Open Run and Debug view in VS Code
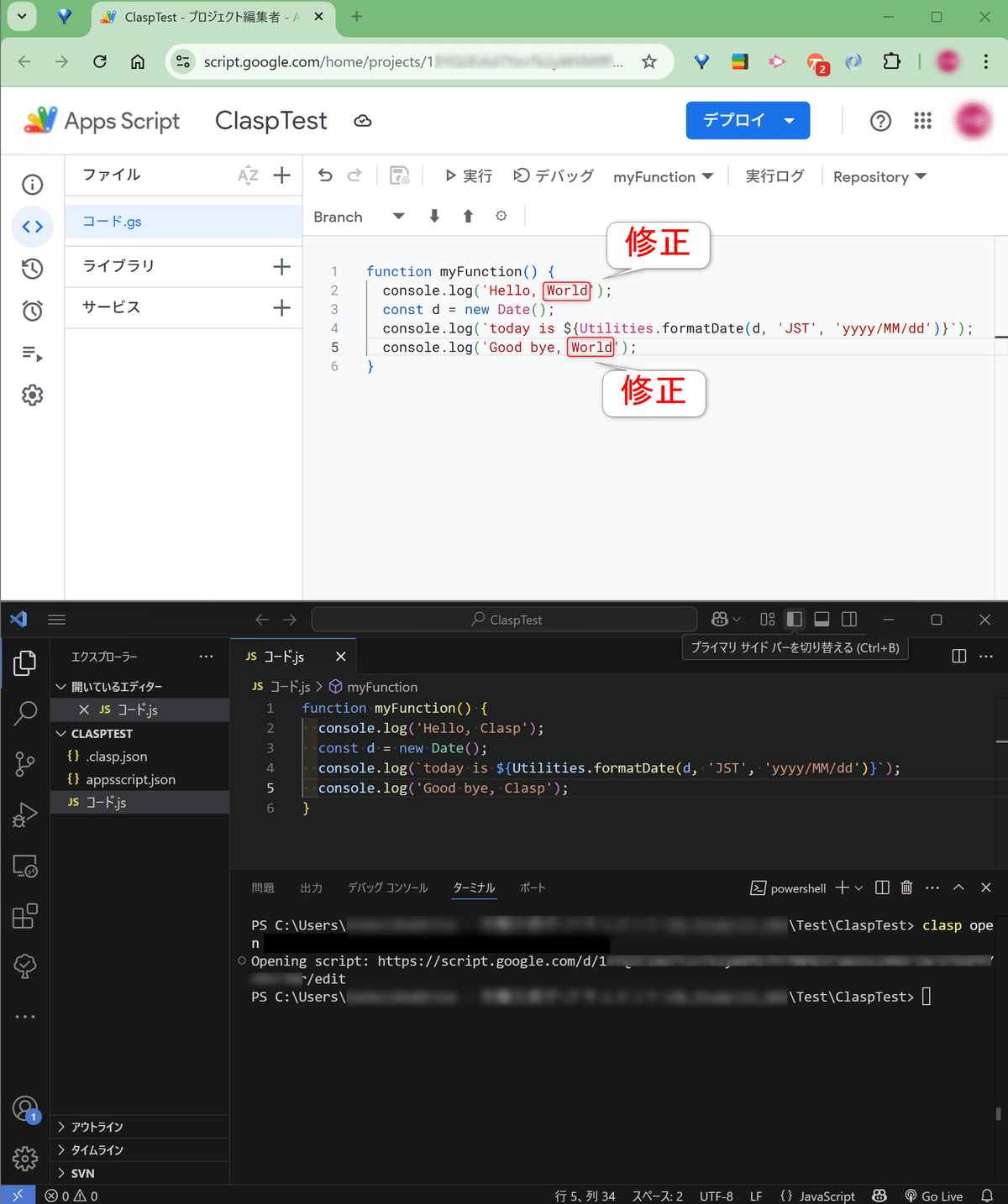The height and width of the screenshot is (1204, 1008). (x=24, y=814)
